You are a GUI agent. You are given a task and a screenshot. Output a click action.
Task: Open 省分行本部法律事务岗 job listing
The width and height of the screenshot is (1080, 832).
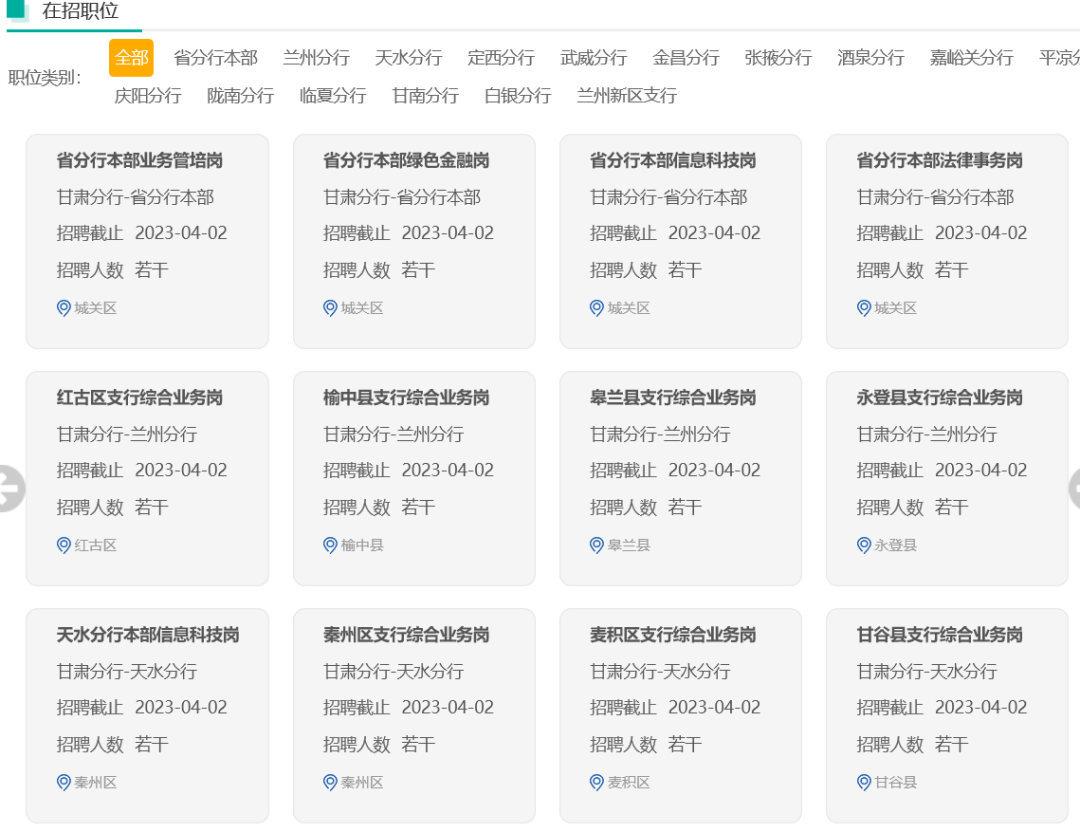point(939,160)
